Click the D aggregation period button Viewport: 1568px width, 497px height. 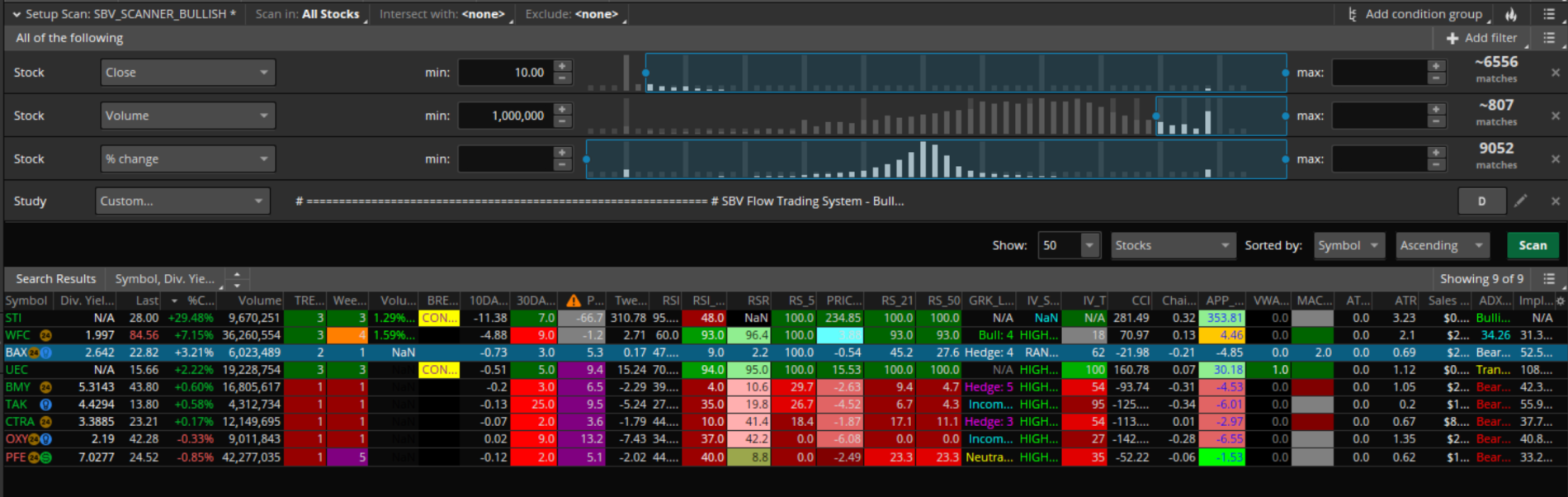point(1481,201)
